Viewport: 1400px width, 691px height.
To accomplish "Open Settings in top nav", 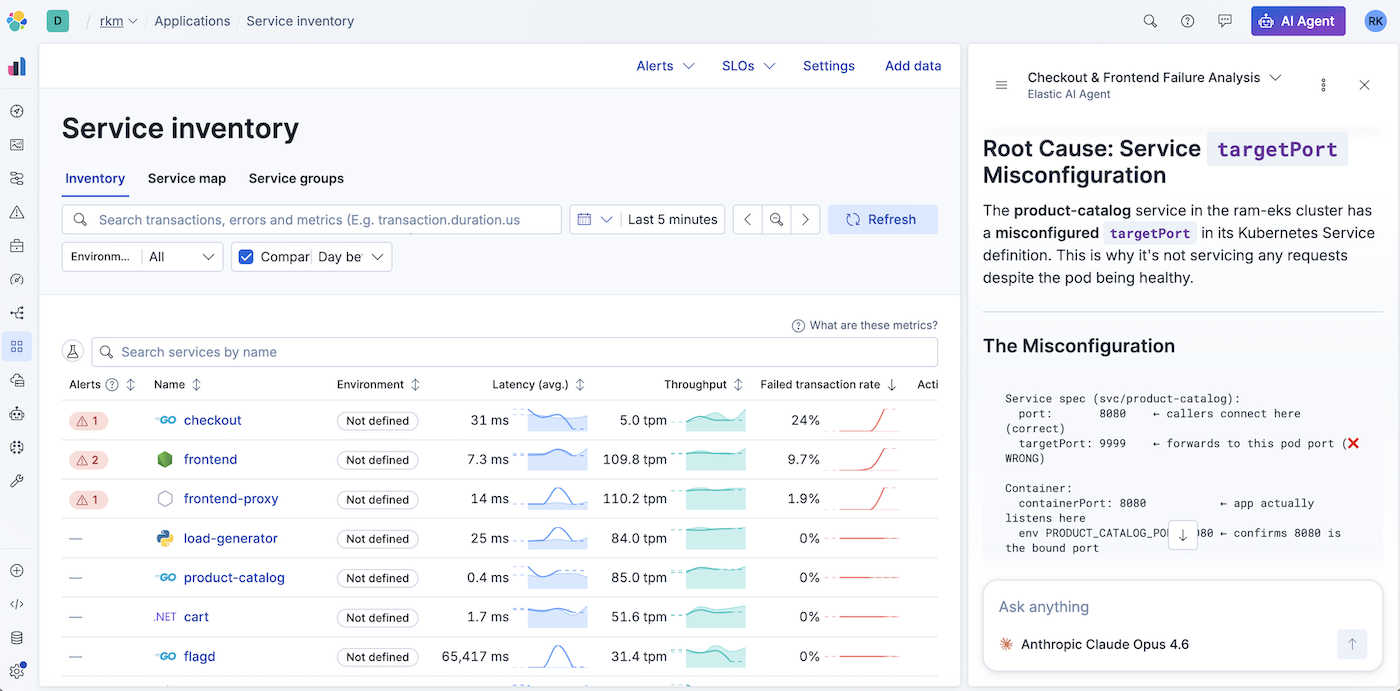I will (x=829, y=66).
